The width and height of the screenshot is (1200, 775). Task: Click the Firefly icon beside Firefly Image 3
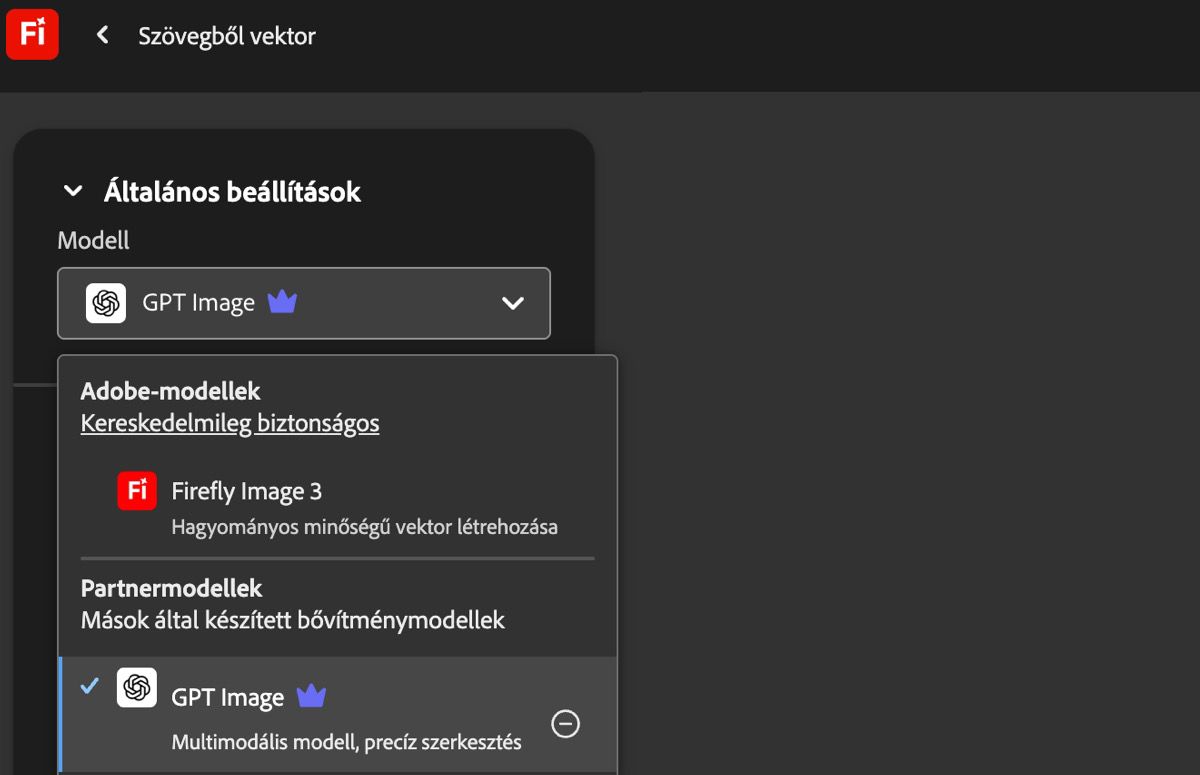pyautogui.click(x=137, y=491)
